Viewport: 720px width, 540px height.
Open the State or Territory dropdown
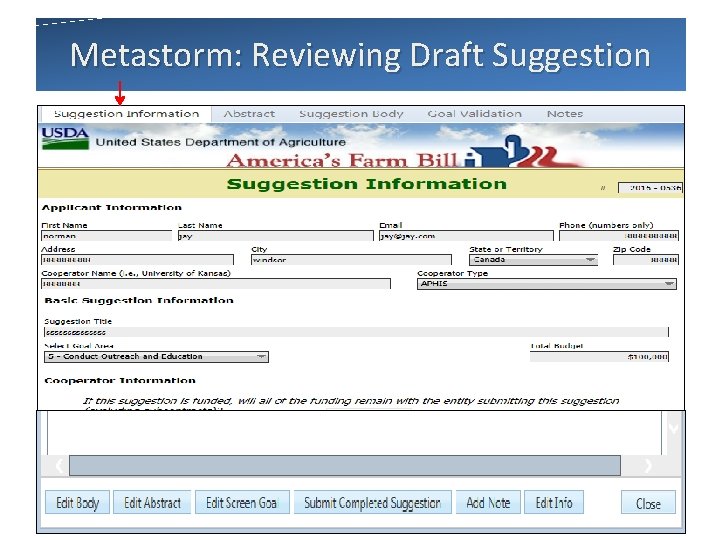[534, 260]
